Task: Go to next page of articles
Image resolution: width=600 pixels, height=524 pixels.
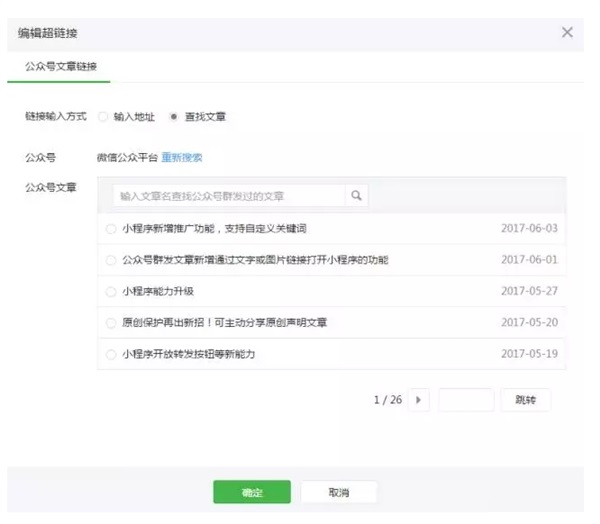Action: pos(418,400)
